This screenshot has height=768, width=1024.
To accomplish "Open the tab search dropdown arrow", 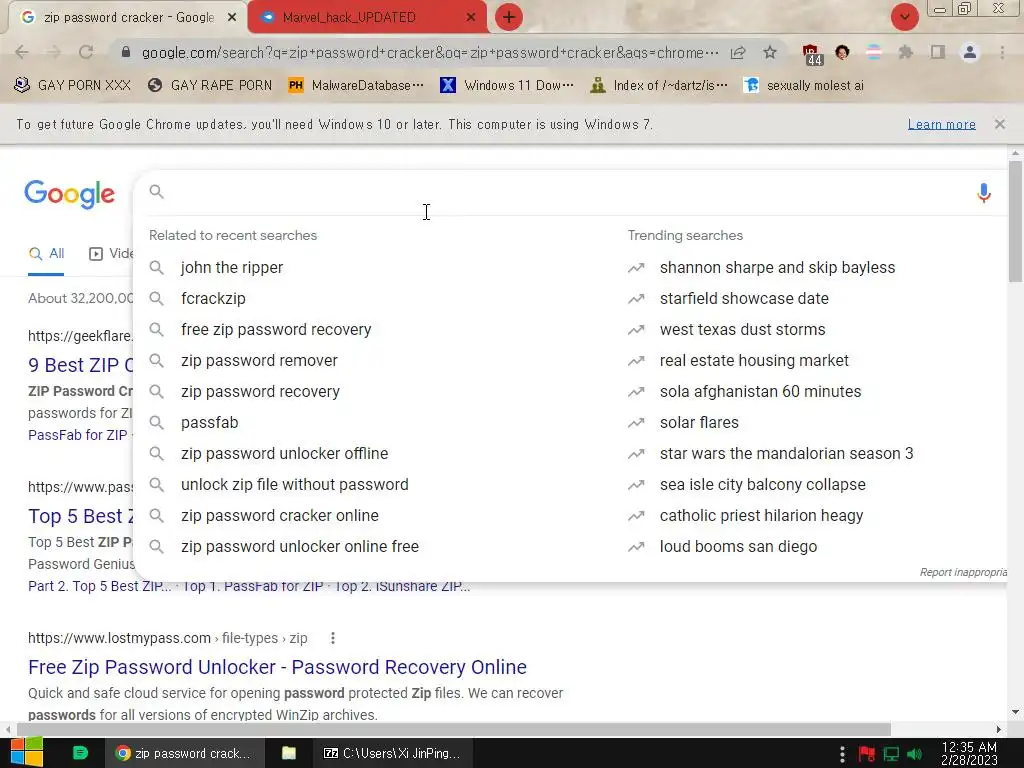I will pos(905,18).
